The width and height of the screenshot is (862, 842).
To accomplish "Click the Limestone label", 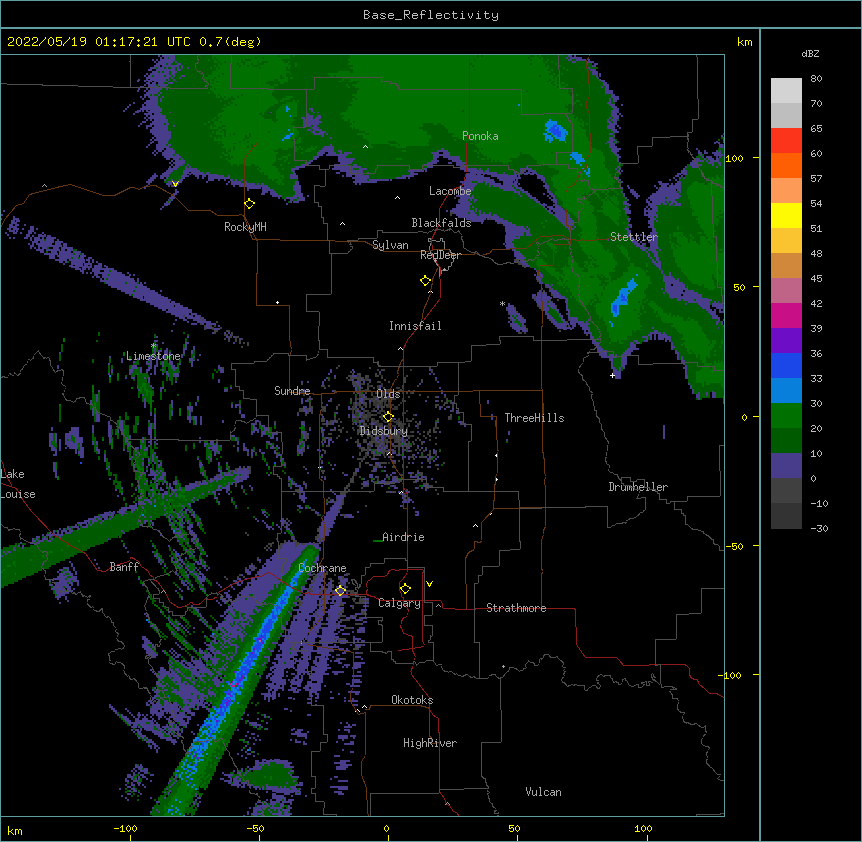I will 153,356.
